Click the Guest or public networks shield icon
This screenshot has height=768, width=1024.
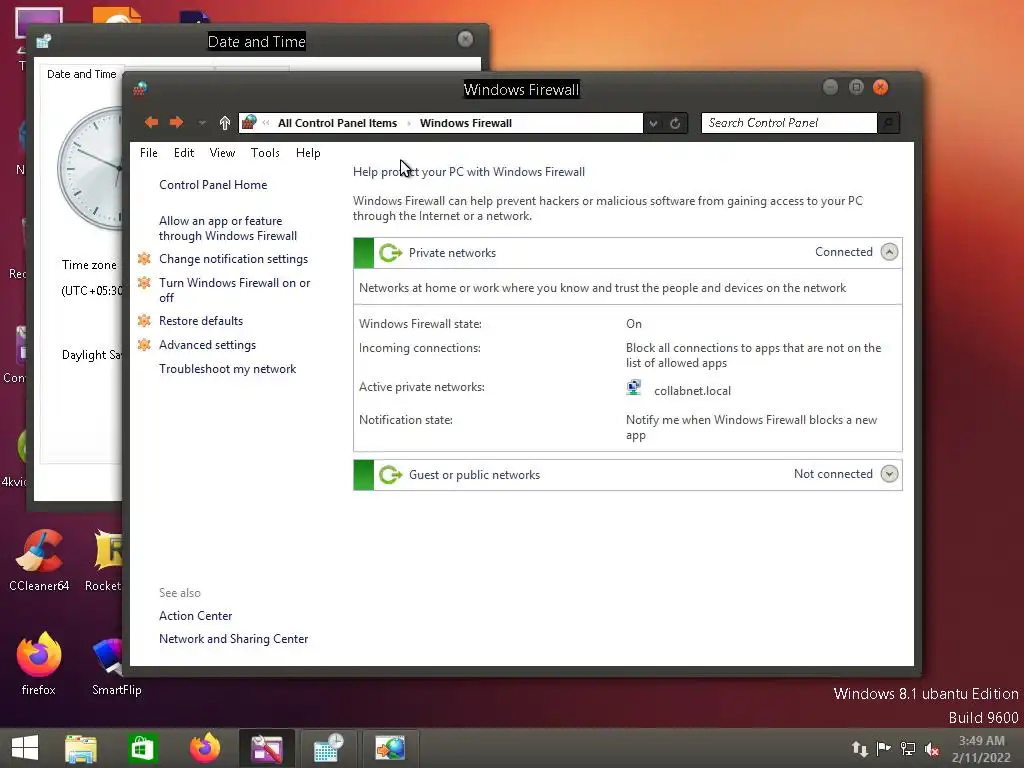click(391, 475)
